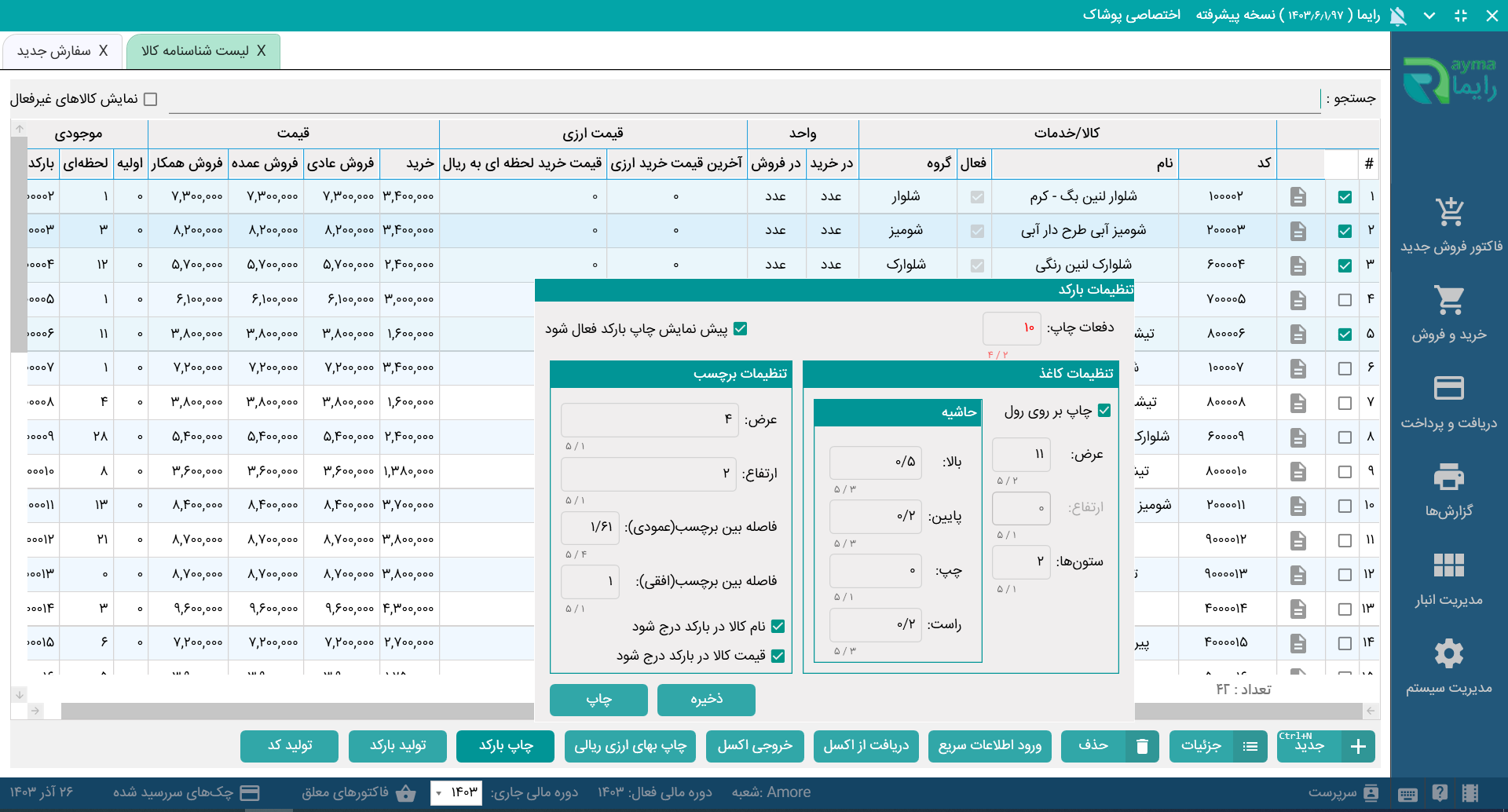The width and height of the screenshot is (1508, 812).
Task: Toggle پیش نمایش چاپ بارکد checkbox
Action: tap(740, 329)
